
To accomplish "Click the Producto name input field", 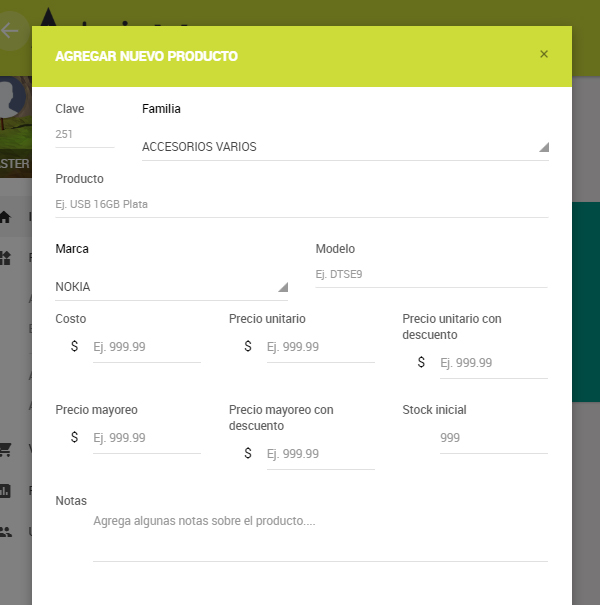I will pyautogui.click(x=302, y=204).
